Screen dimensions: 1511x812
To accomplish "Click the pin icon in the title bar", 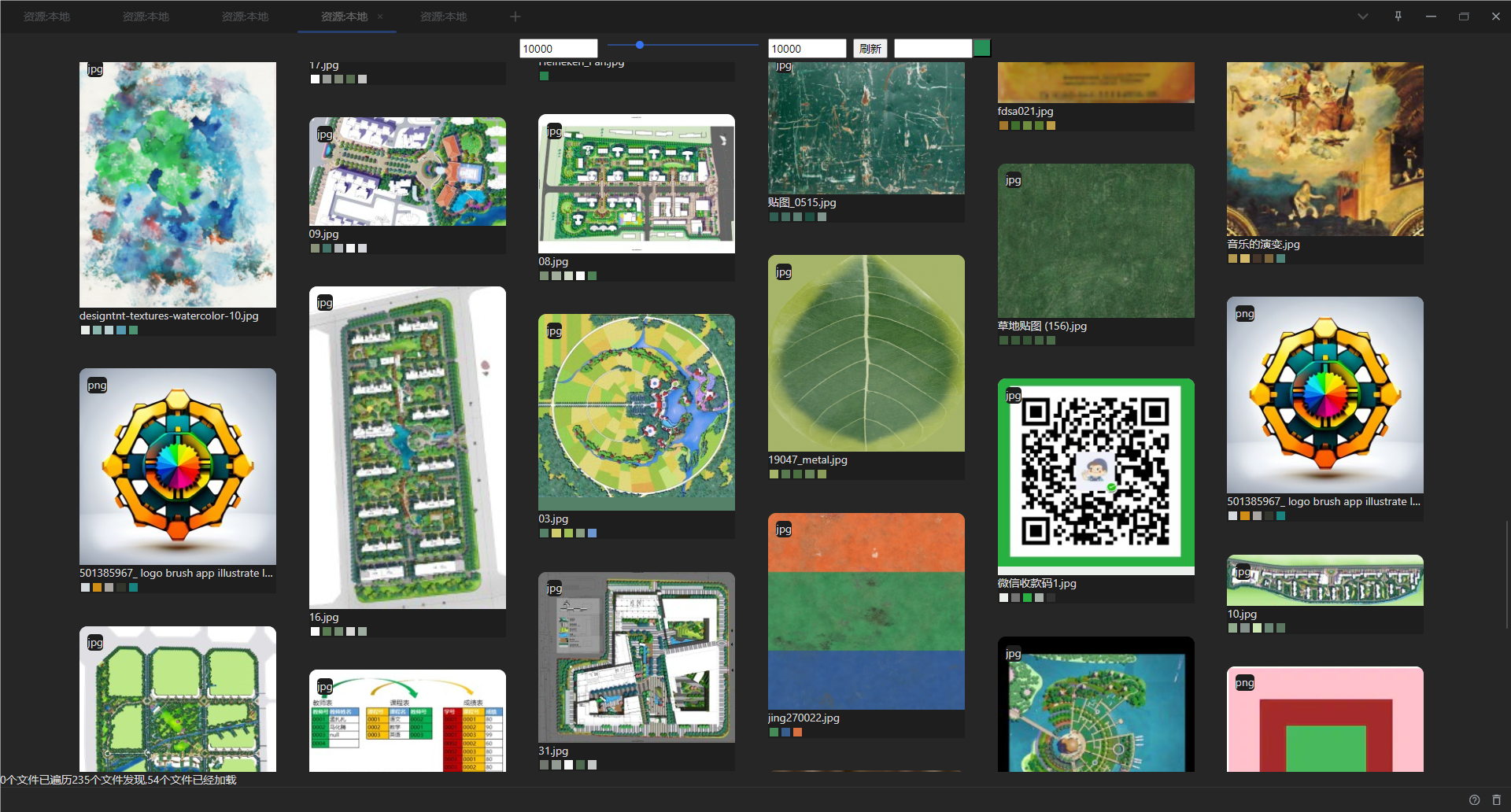I will point(1398,17).
